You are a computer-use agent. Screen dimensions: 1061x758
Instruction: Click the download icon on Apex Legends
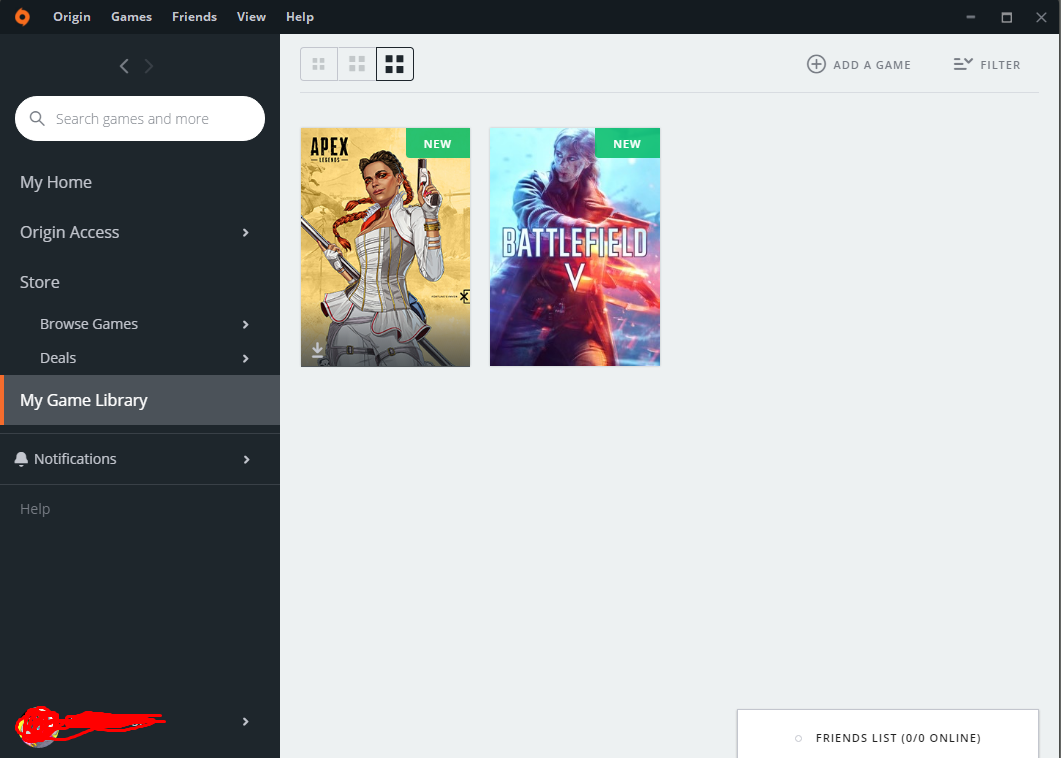(317, 350)
